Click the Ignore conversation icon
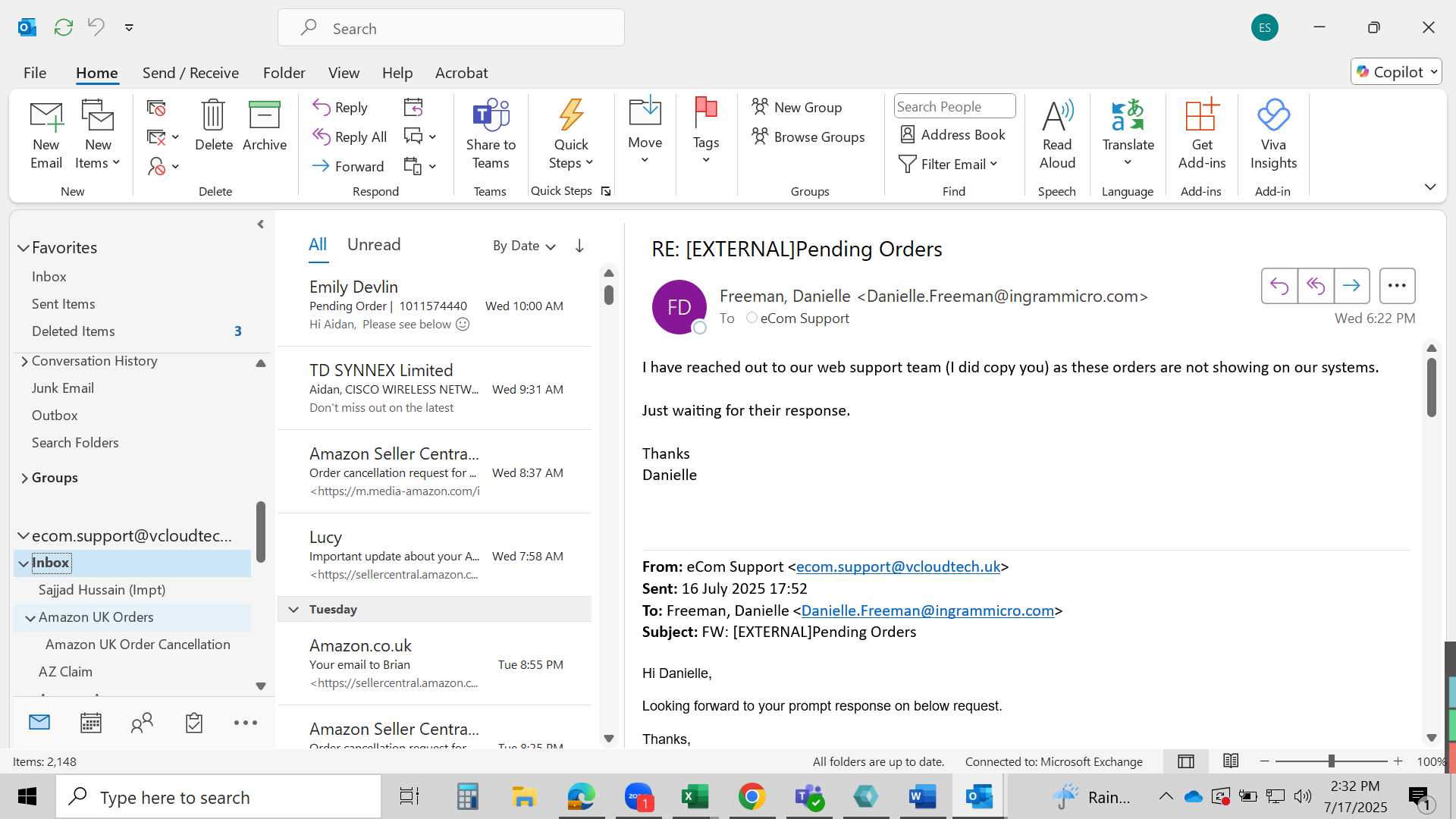This screenshot has width=1456, height=819. click(156, 108)
